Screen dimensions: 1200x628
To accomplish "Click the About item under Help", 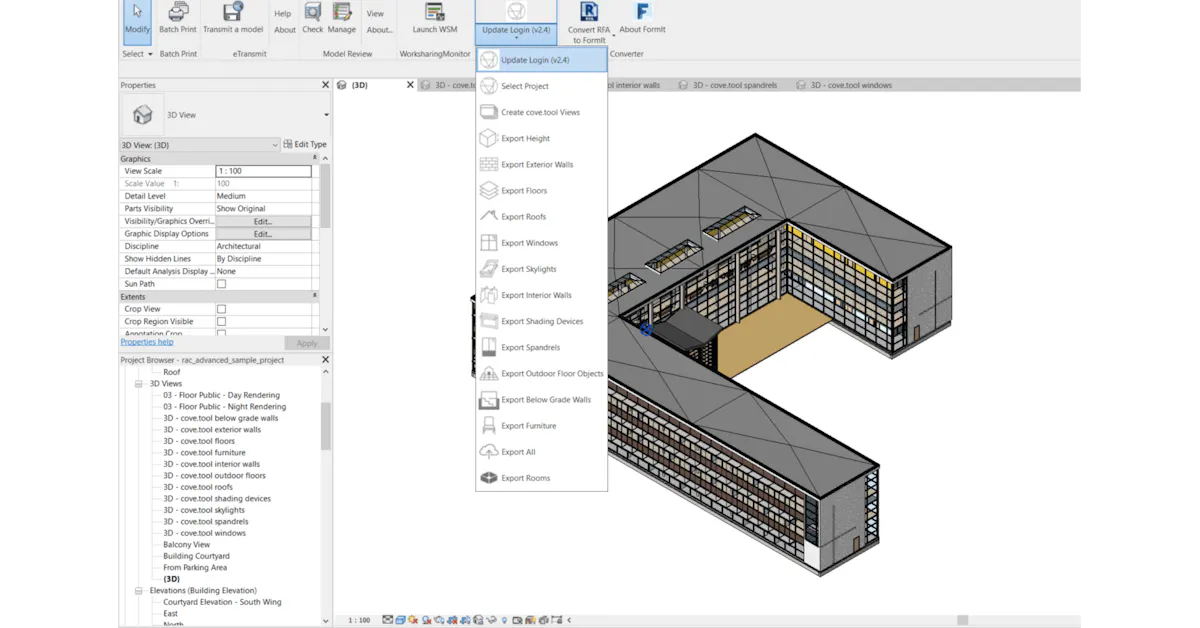I will (x=285, y=30).
